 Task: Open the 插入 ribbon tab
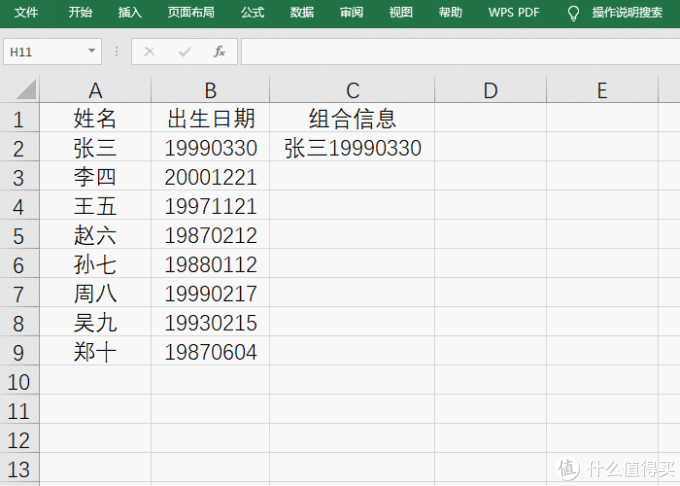click(x=130, y=13)
